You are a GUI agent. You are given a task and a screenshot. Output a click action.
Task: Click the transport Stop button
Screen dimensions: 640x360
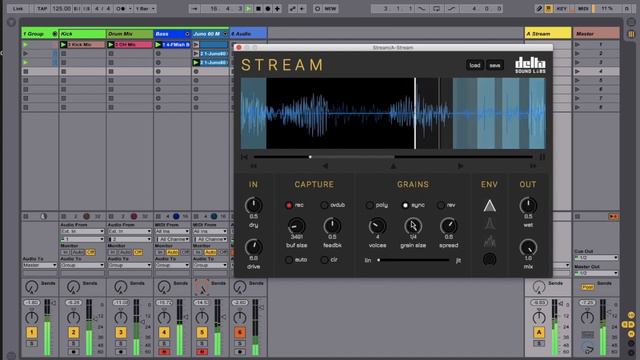click(x=258, y=9)
